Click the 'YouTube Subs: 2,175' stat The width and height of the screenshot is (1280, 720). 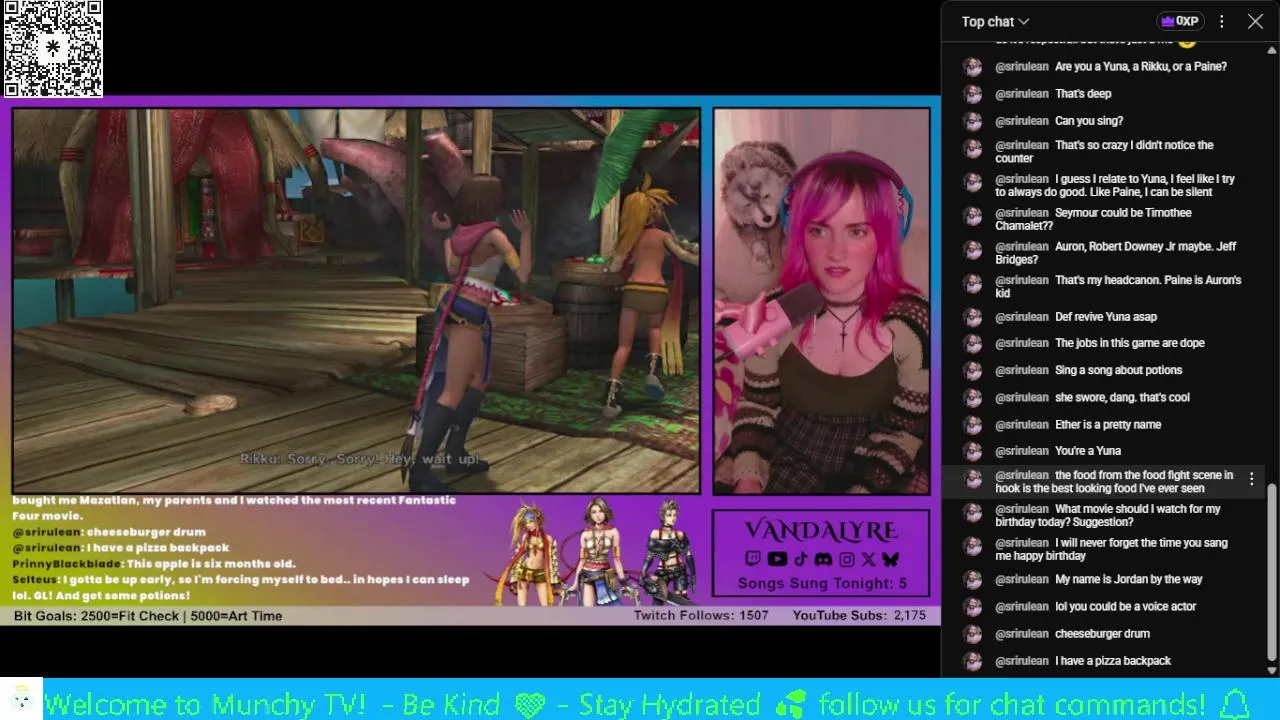tap(859, 616)
